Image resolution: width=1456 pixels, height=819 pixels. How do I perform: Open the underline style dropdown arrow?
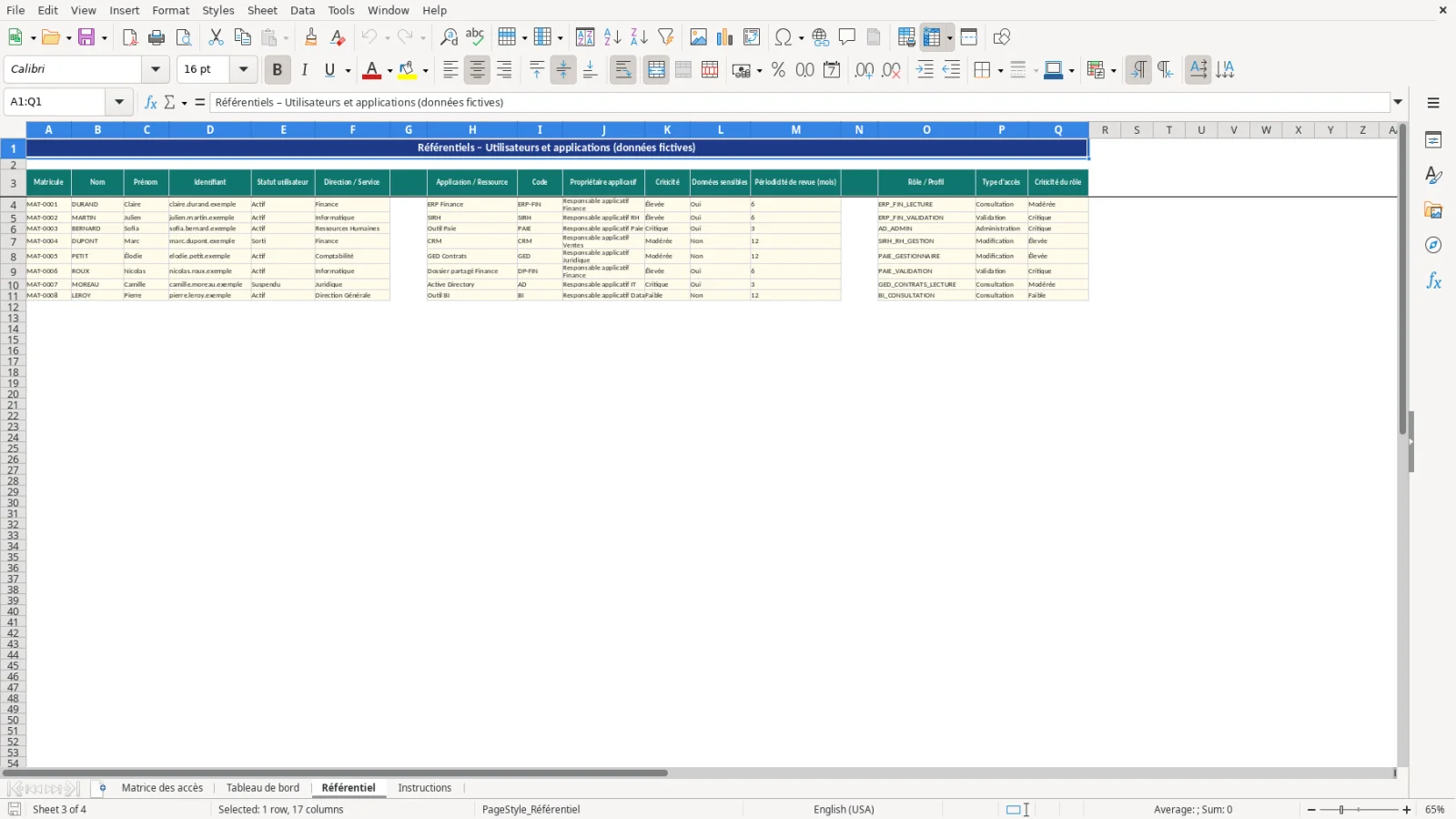(x=348, y=70)
